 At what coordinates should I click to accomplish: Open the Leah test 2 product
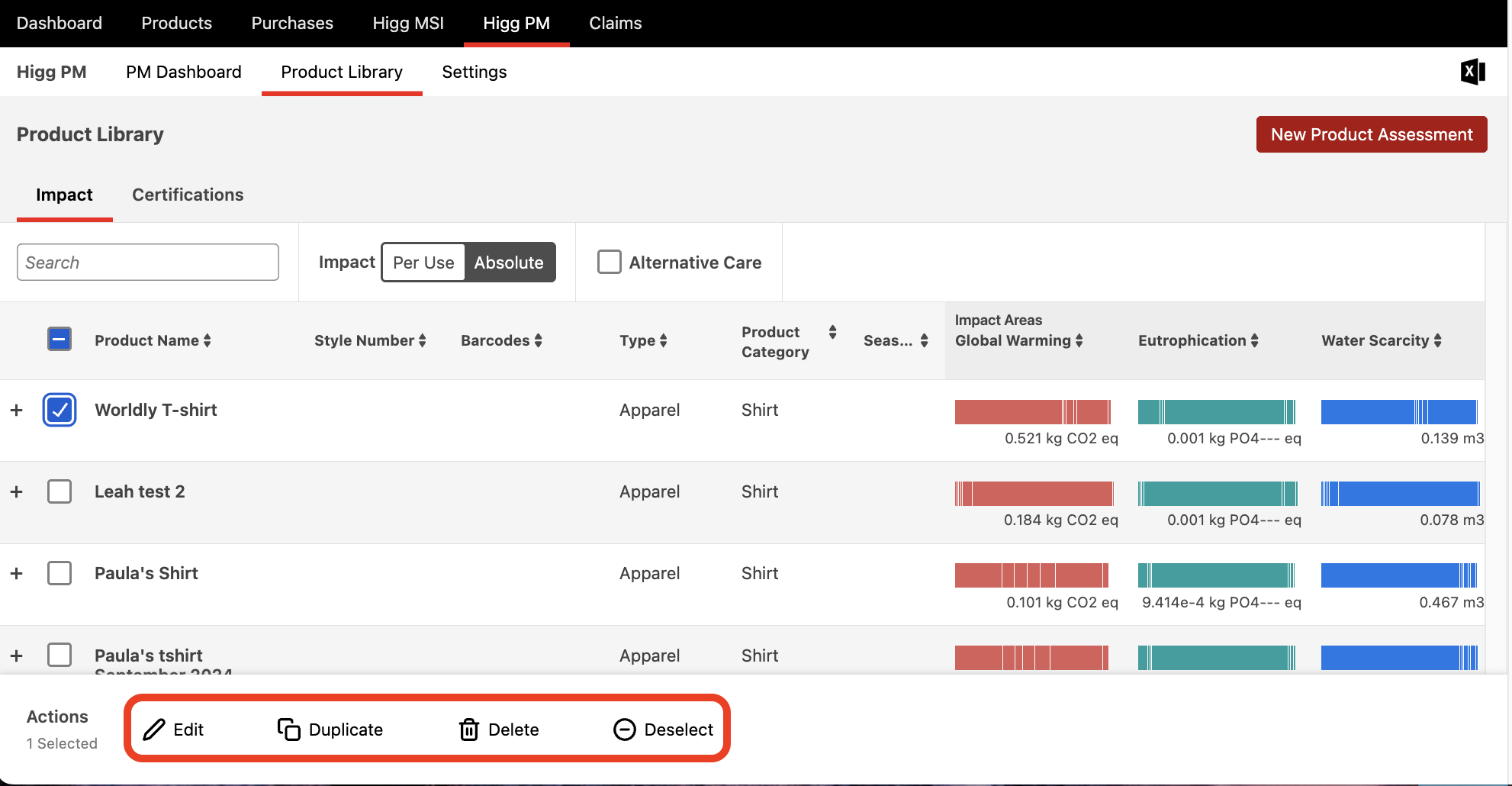coord(140,491)
